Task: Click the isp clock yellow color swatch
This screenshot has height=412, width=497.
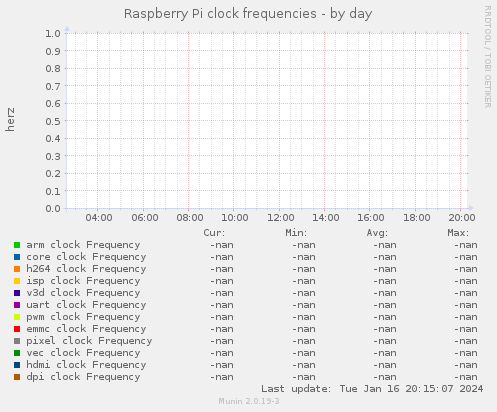Action: tap(17, 281)
